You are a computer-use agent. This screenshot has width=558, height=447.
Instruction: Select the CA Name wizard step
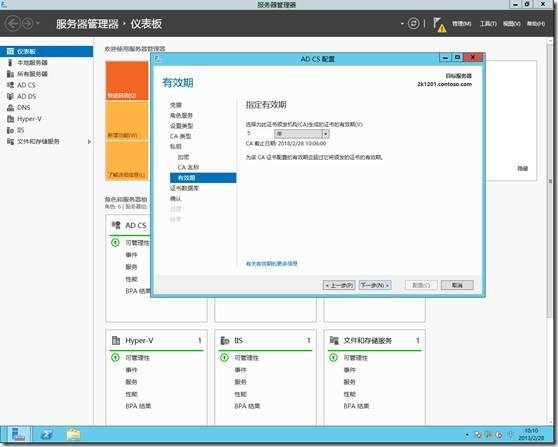188,167
